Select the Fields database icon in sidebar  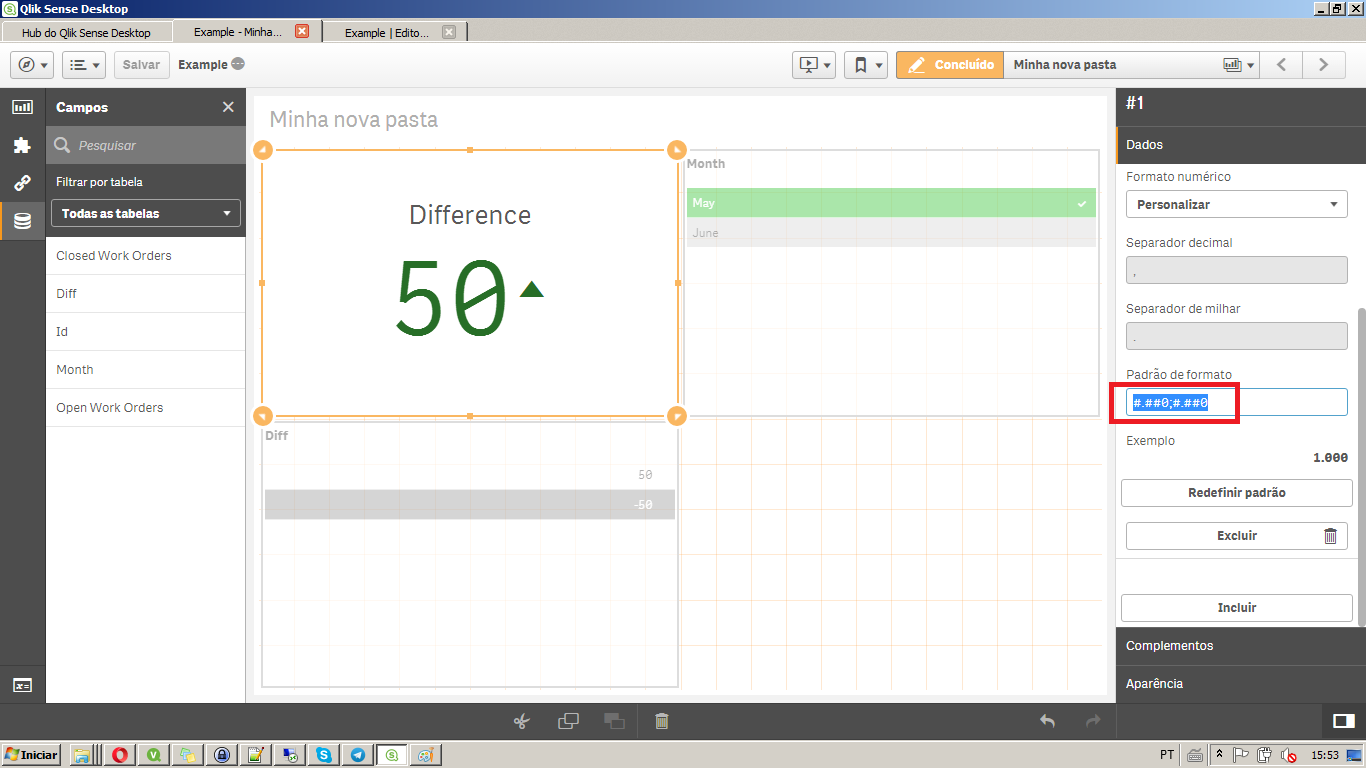(x=22, y=221)
